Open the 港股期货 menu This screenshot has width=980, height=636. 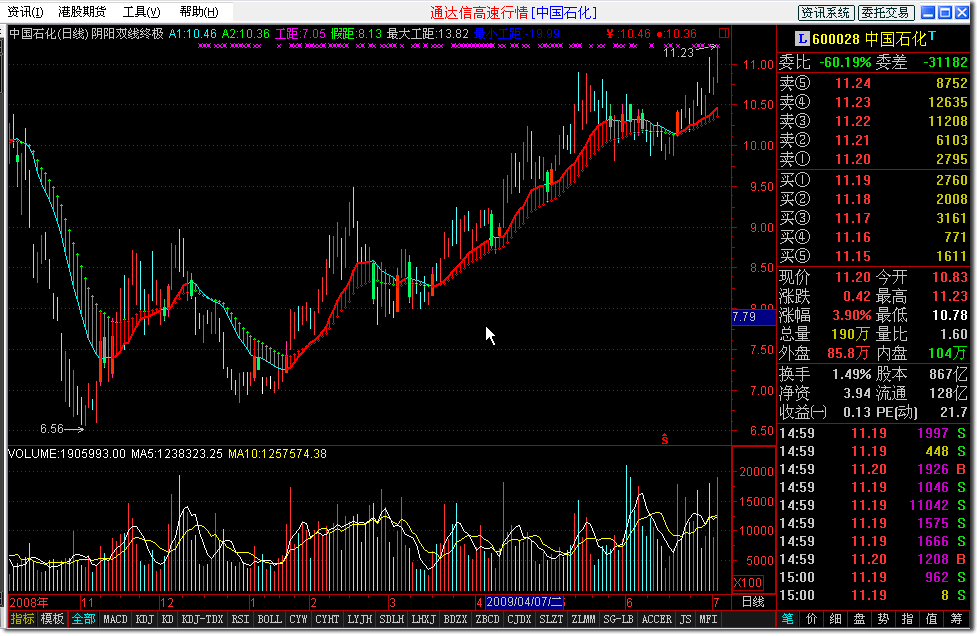click(x=82, y=12)
